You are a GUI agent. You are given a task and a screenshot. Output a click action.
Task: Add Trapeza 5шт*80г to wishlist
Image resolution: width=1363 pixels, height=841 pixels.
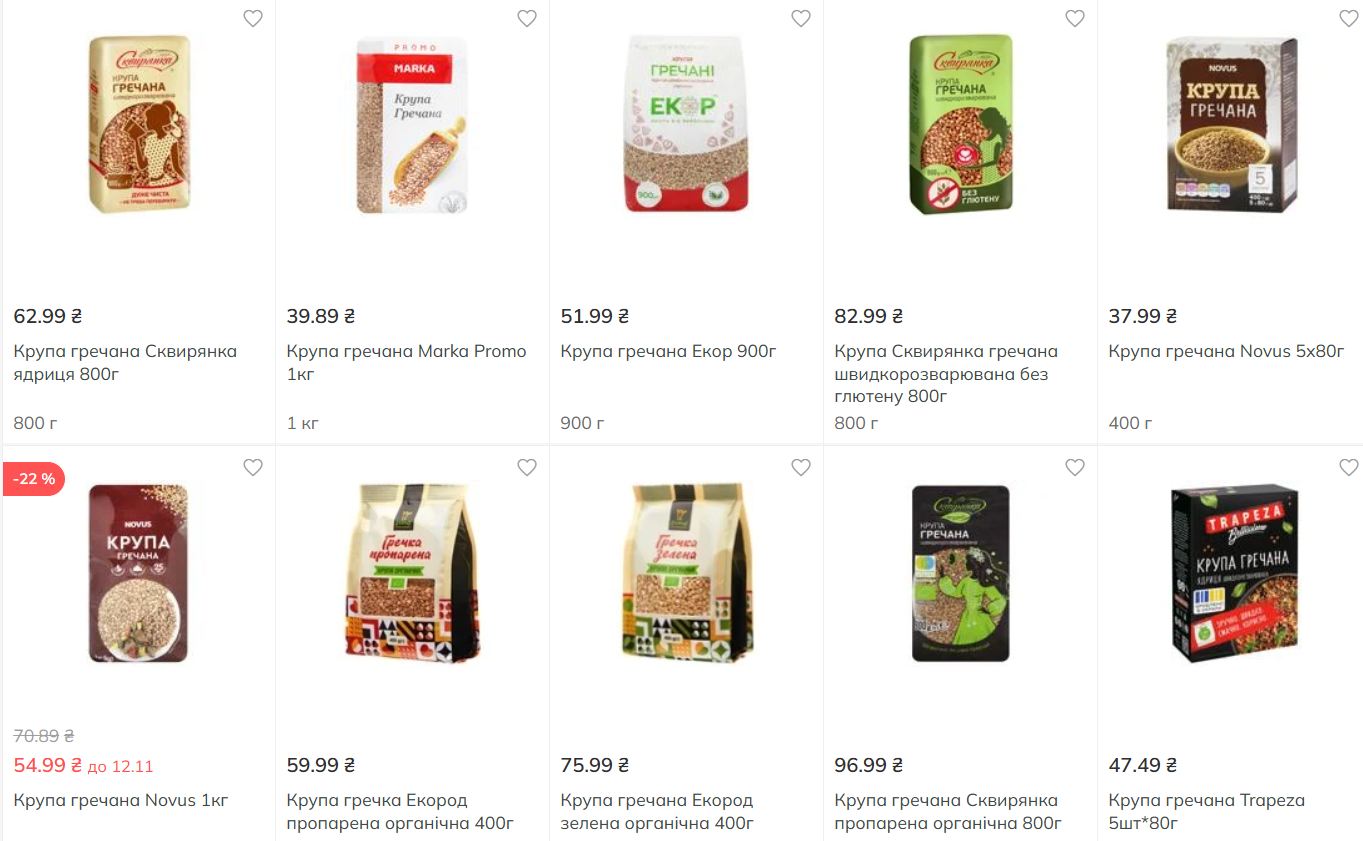point(1349,467)
